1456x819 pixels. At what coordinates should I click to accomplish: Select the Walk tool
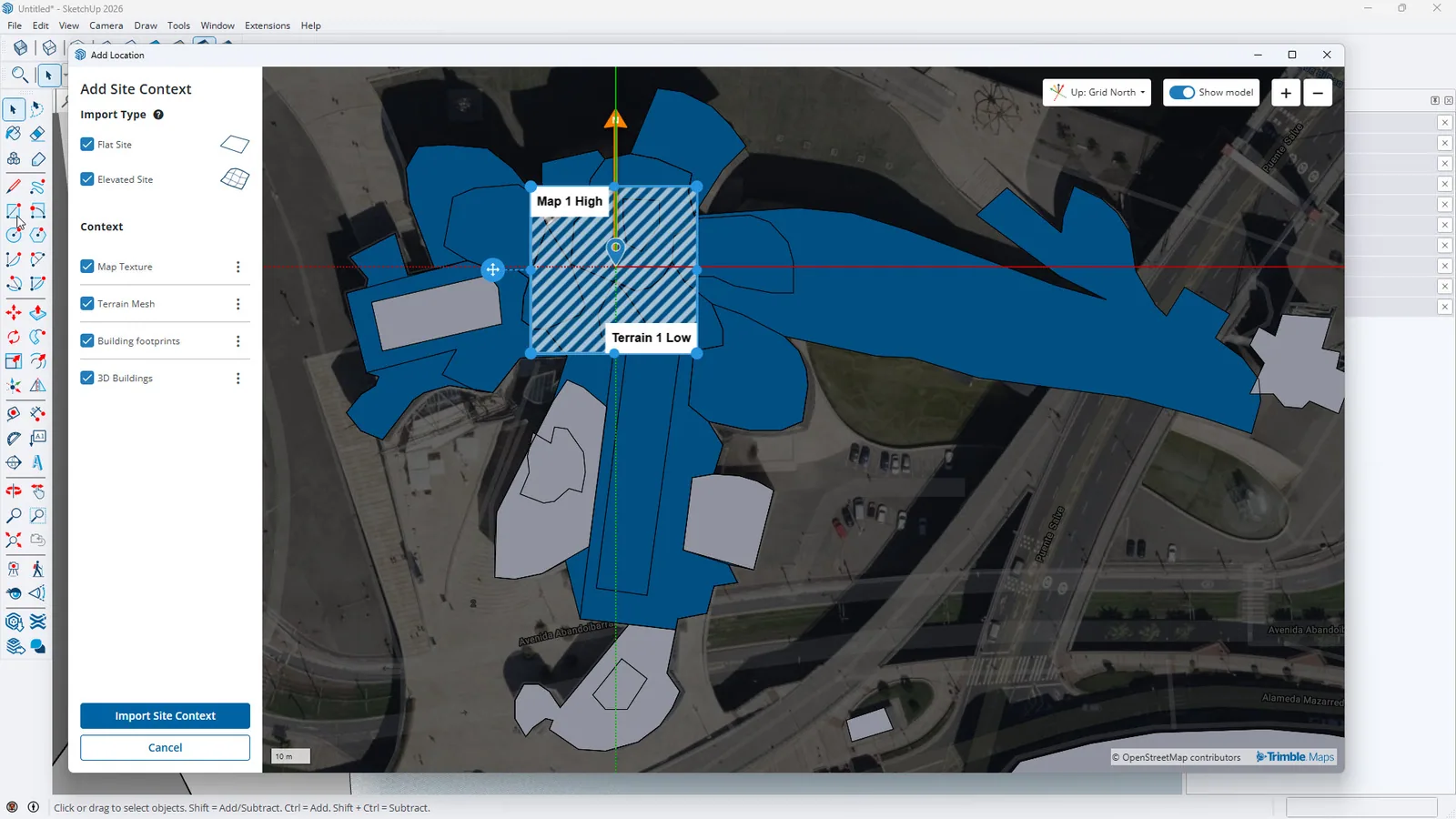(x=37, y=570)
